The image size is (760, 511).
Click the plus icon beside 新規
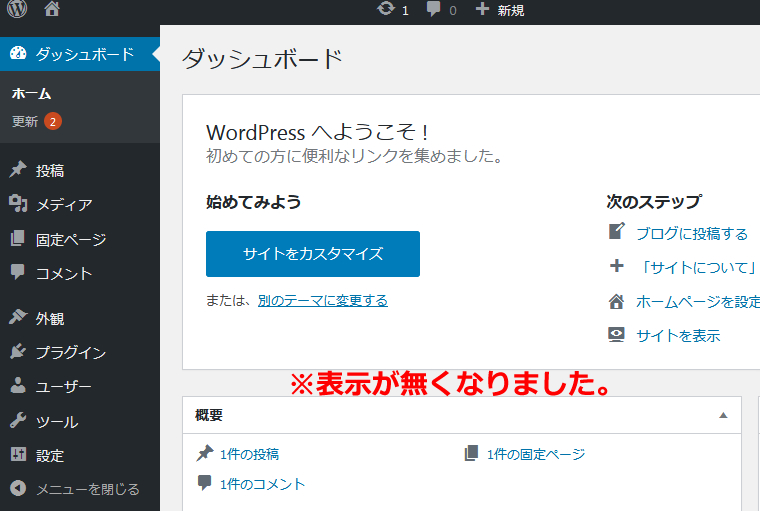482,8
